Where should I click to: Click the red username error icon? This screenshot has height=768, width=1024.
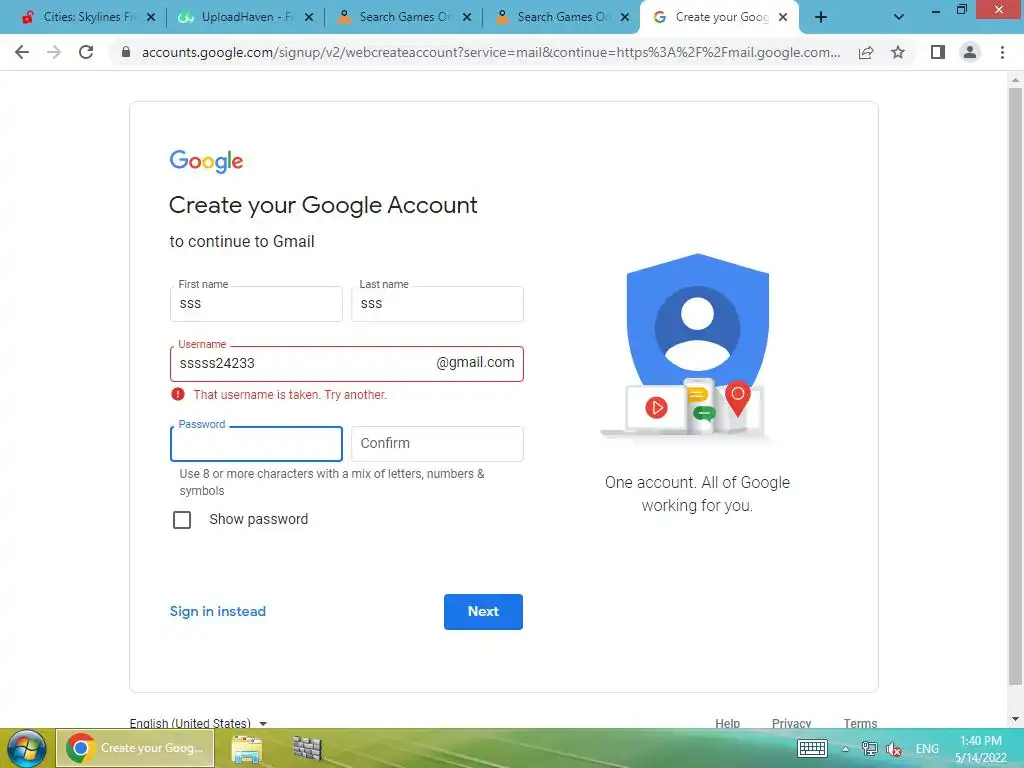point(178,394)
